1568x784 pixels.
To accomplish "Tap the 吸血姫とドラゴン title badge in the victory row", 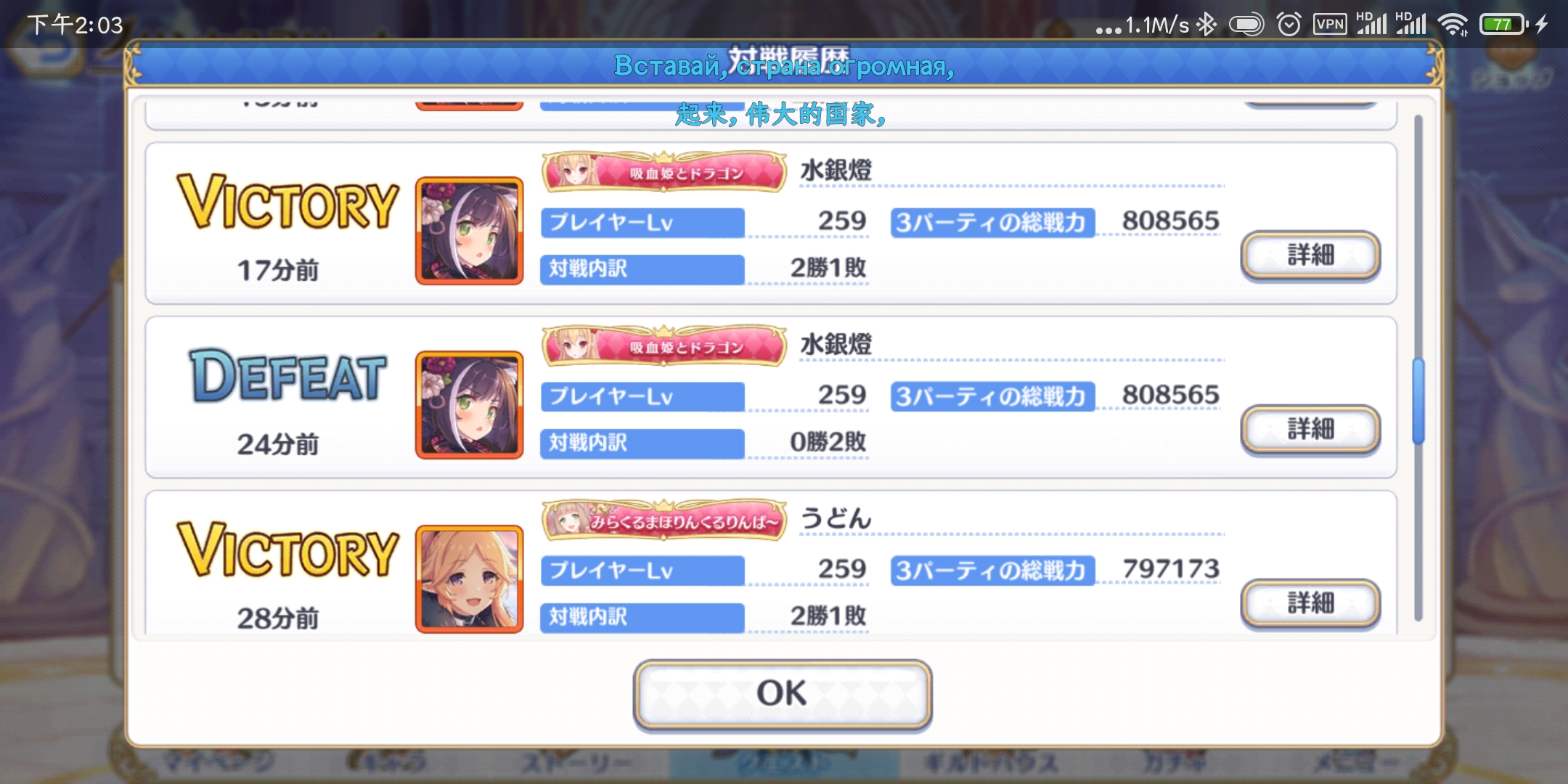I will tap(664, 172).
